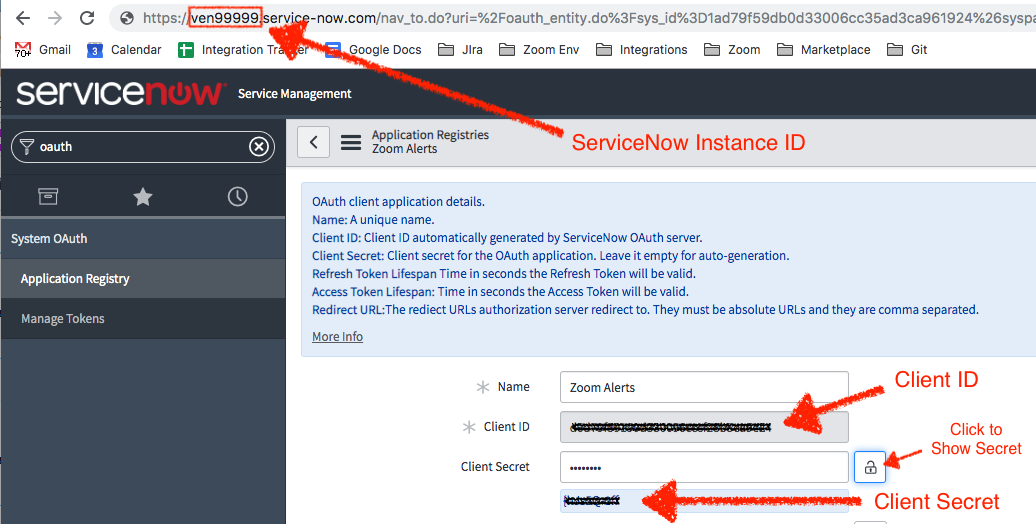Click the filter navigator field containing oauth
The width and height of the screenshot is (1036, 524).
tap(142, 147)
